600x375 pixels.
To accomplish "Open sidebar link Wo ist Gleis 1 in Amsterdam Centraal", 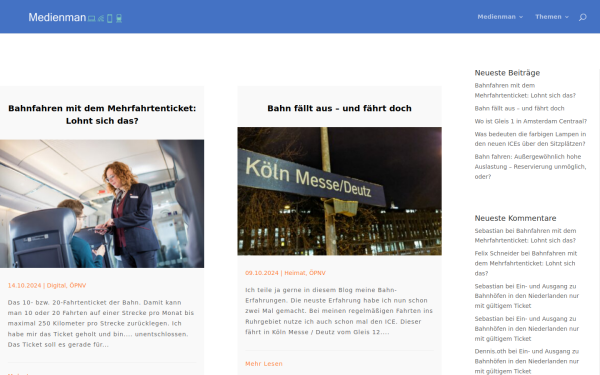I will [x=530, y=121].
